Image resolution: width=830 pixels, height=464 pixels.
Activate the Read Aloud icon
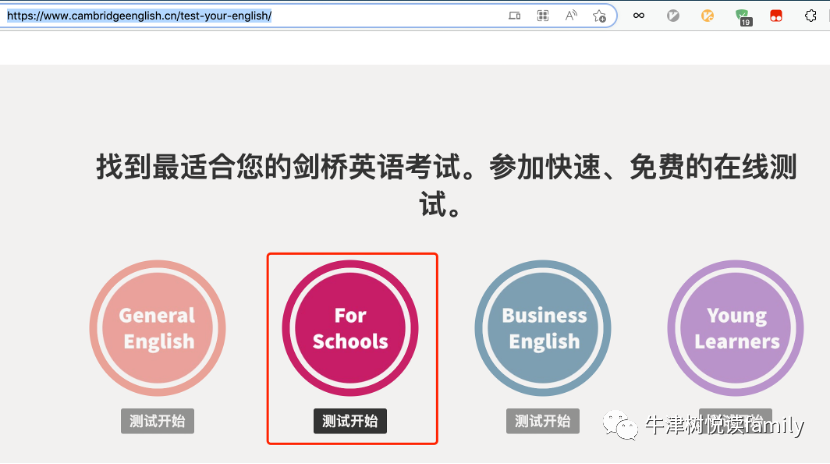click(571, 16)
